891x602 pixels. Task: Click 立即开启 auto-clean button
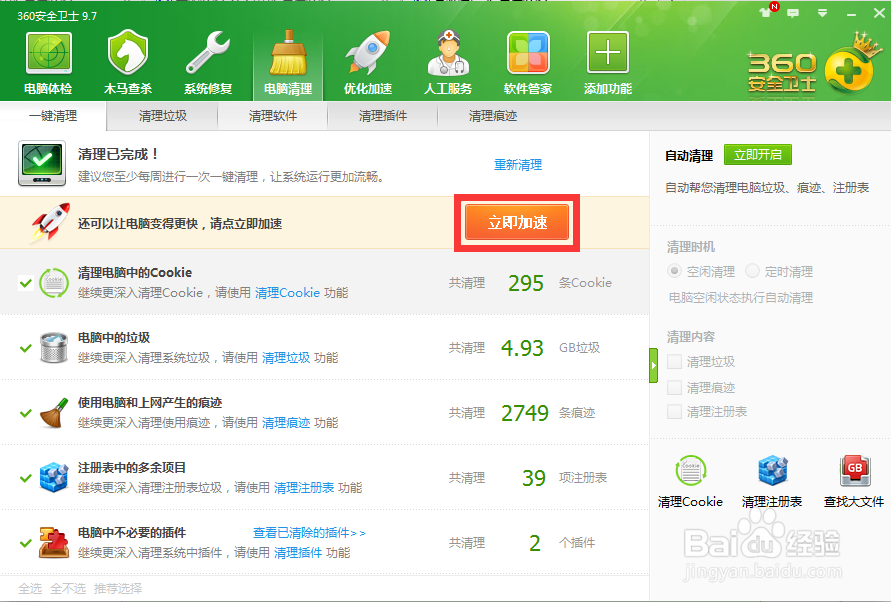tap(757, 155)
